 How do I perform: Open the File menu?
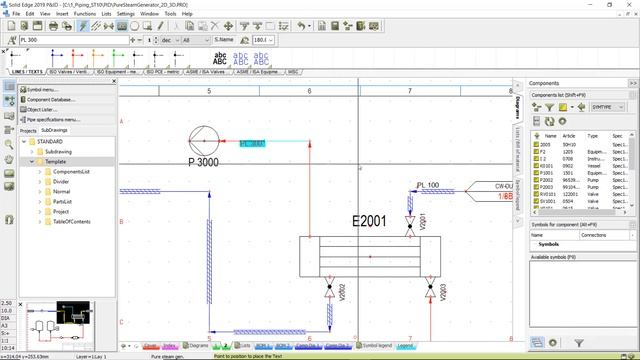(x=16, y=14)
